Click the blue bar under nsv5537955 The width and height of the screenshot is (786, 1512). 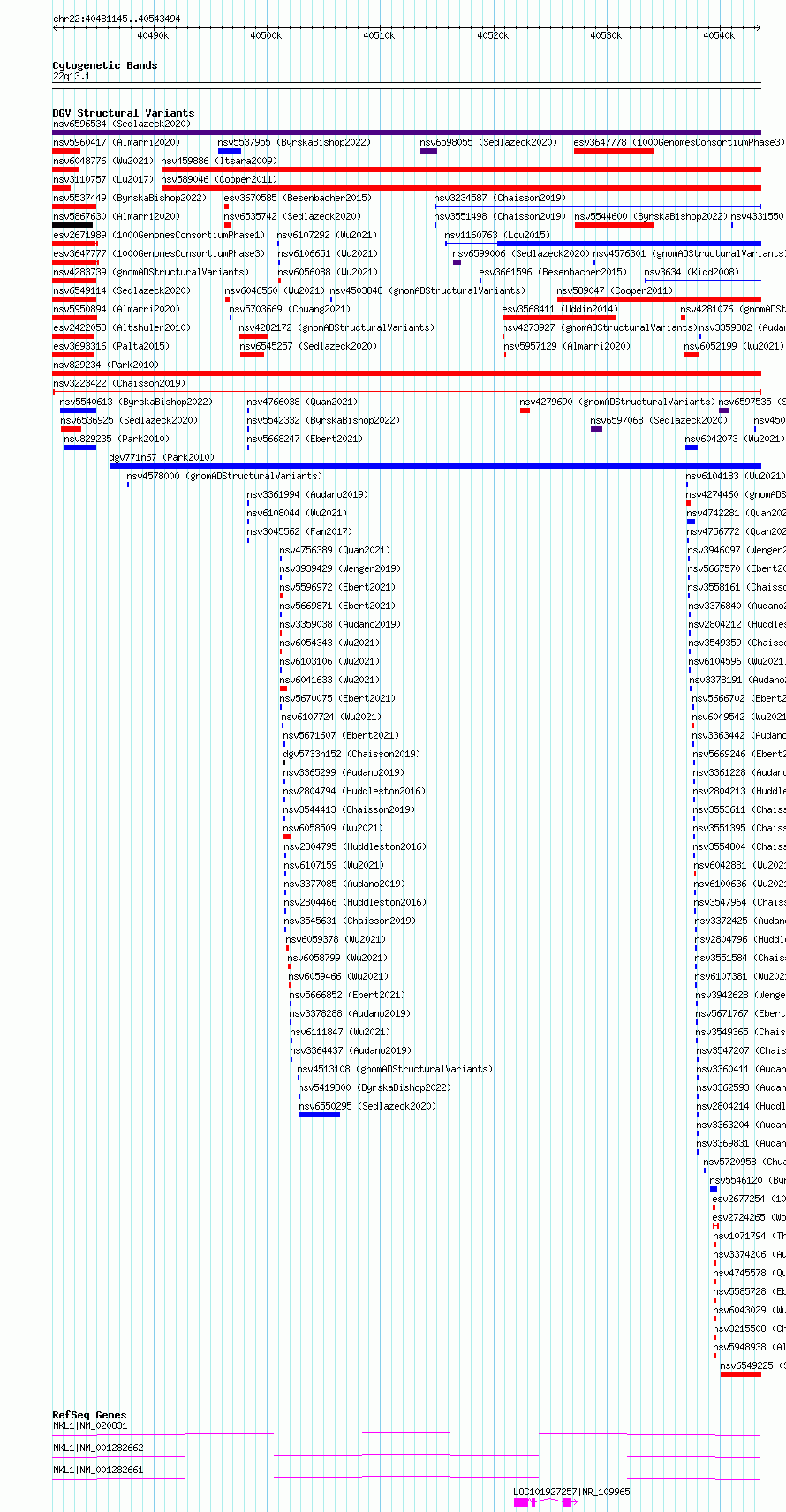tap(230, 151)
